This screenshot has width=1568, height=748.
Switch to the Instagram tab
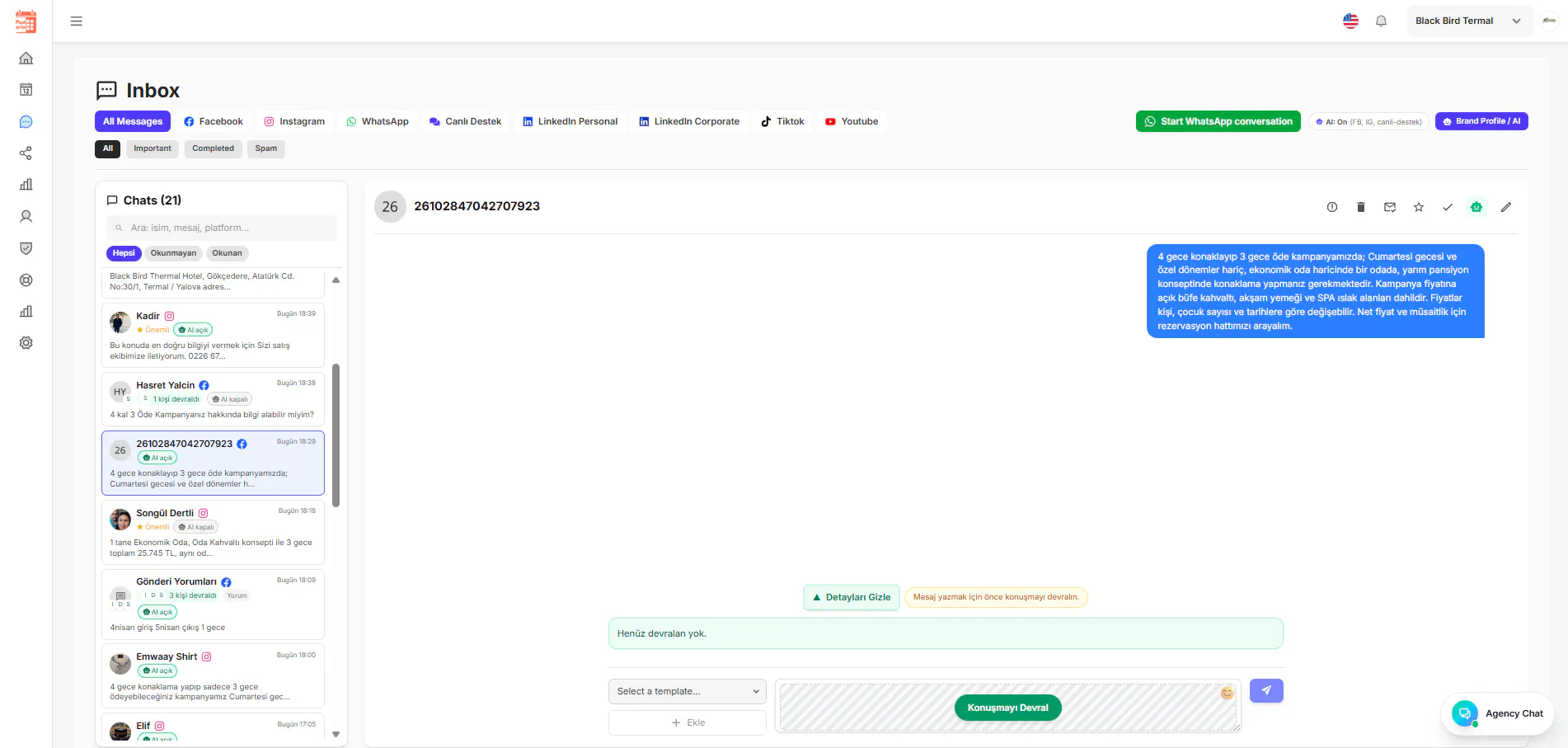294,121
